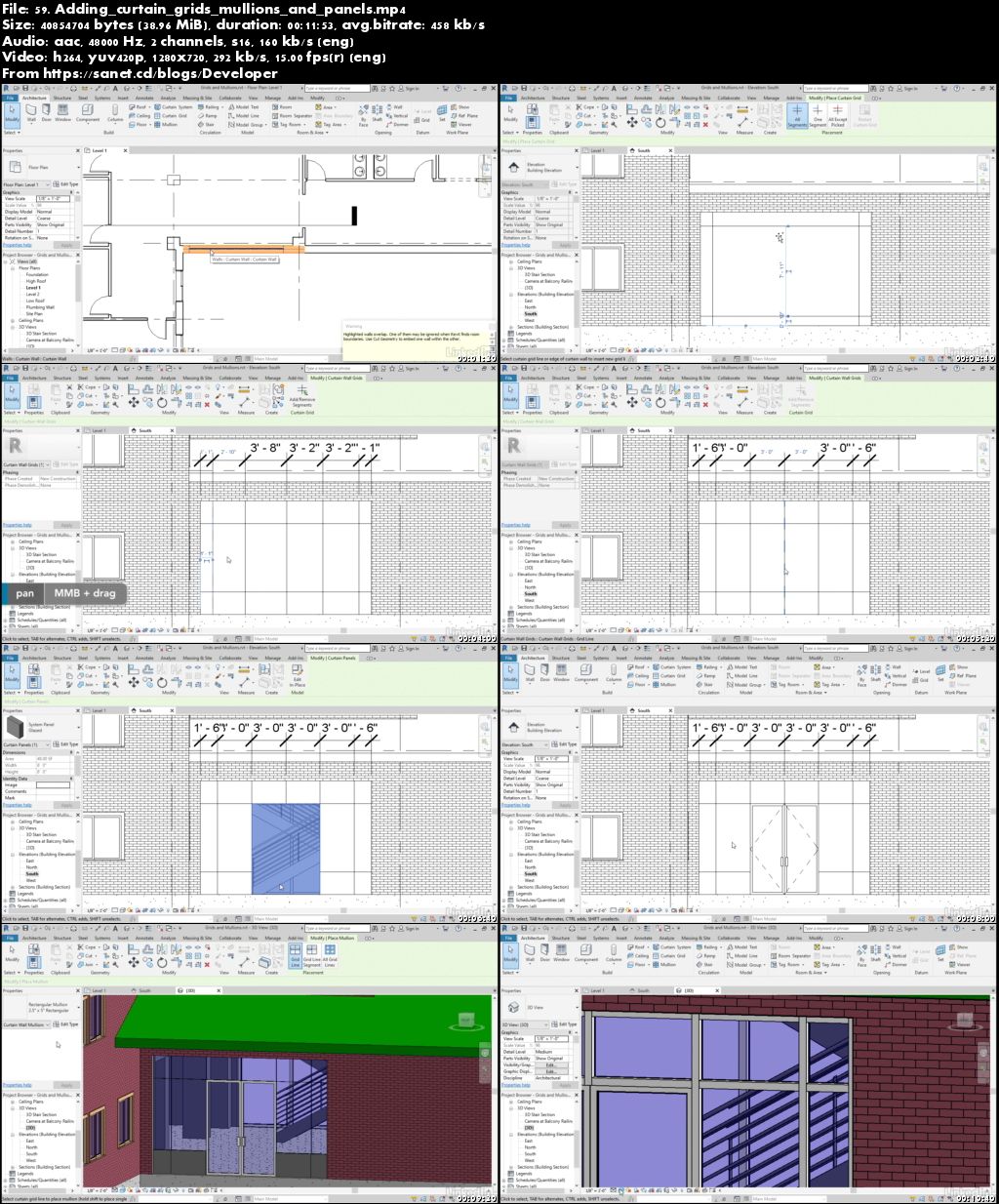The height and width of the screenshot is (1204, 999).
Task: Click Edit Type button in 00:01:30 frame
Action: coord(65,184)
